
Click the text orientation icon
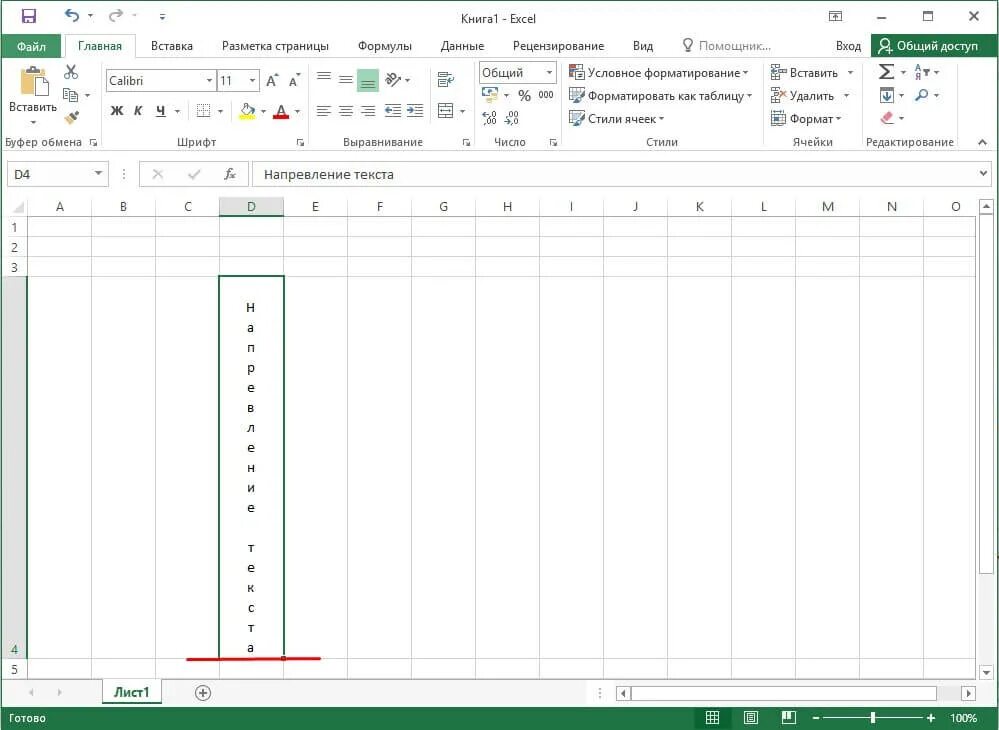[x=393, y=80]
